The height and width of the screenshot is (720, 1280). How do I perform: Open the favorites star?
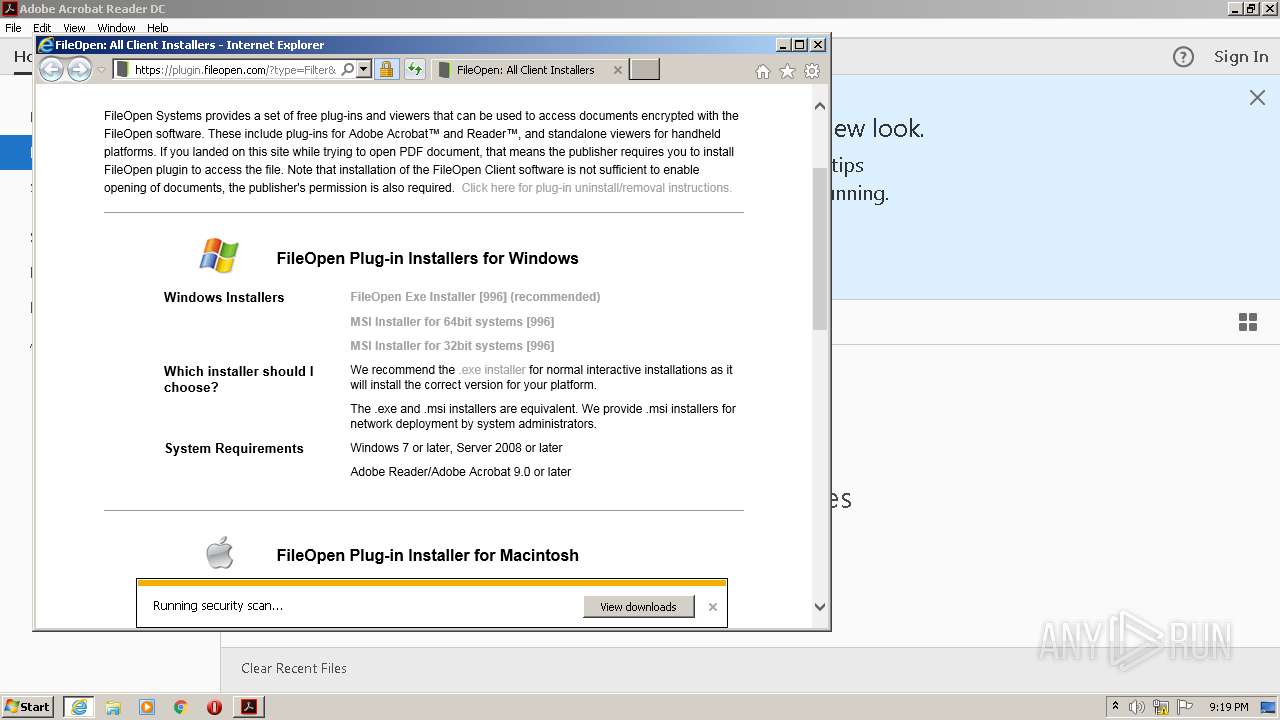point(787,71)
